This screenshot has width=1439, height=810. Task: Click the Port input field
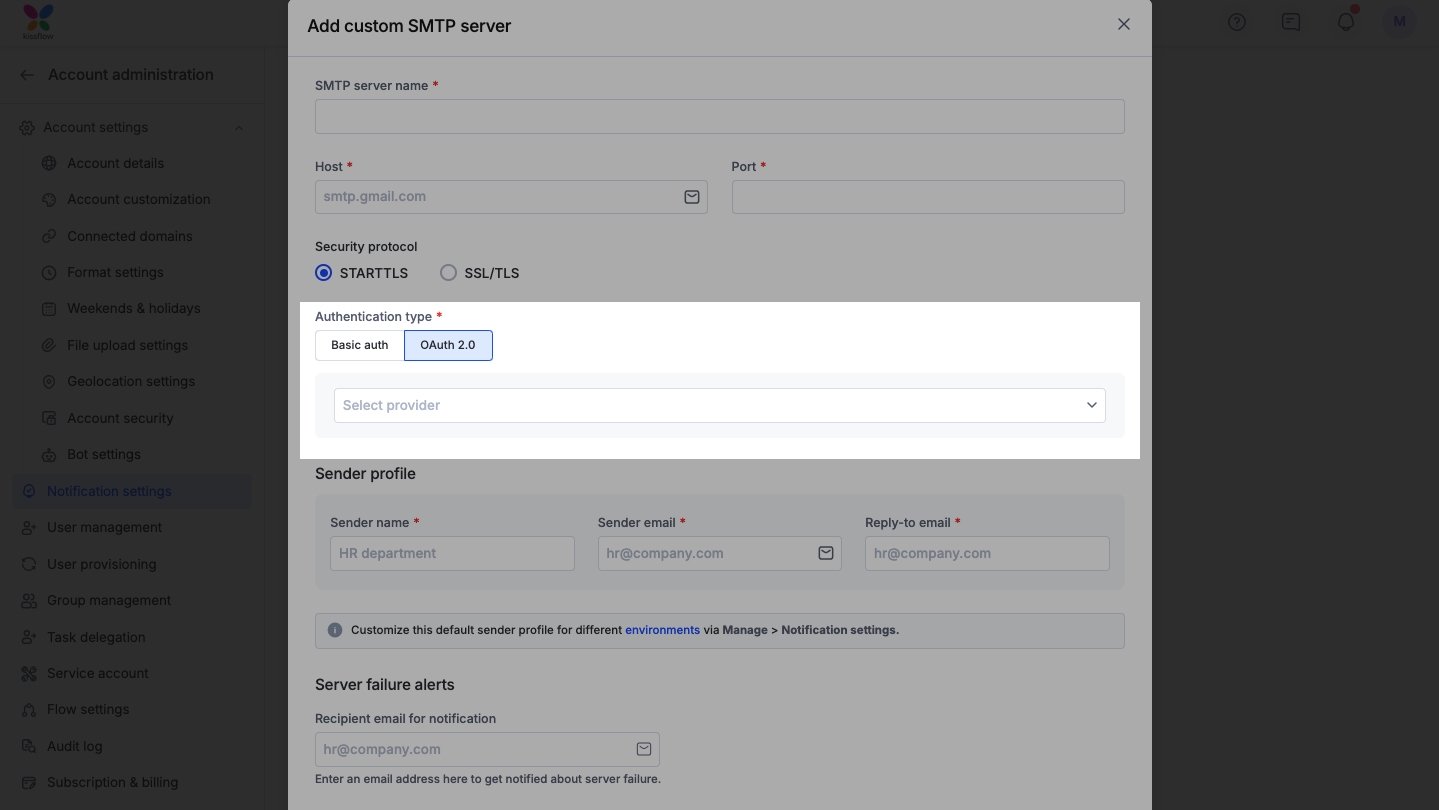tap(928, 197)
